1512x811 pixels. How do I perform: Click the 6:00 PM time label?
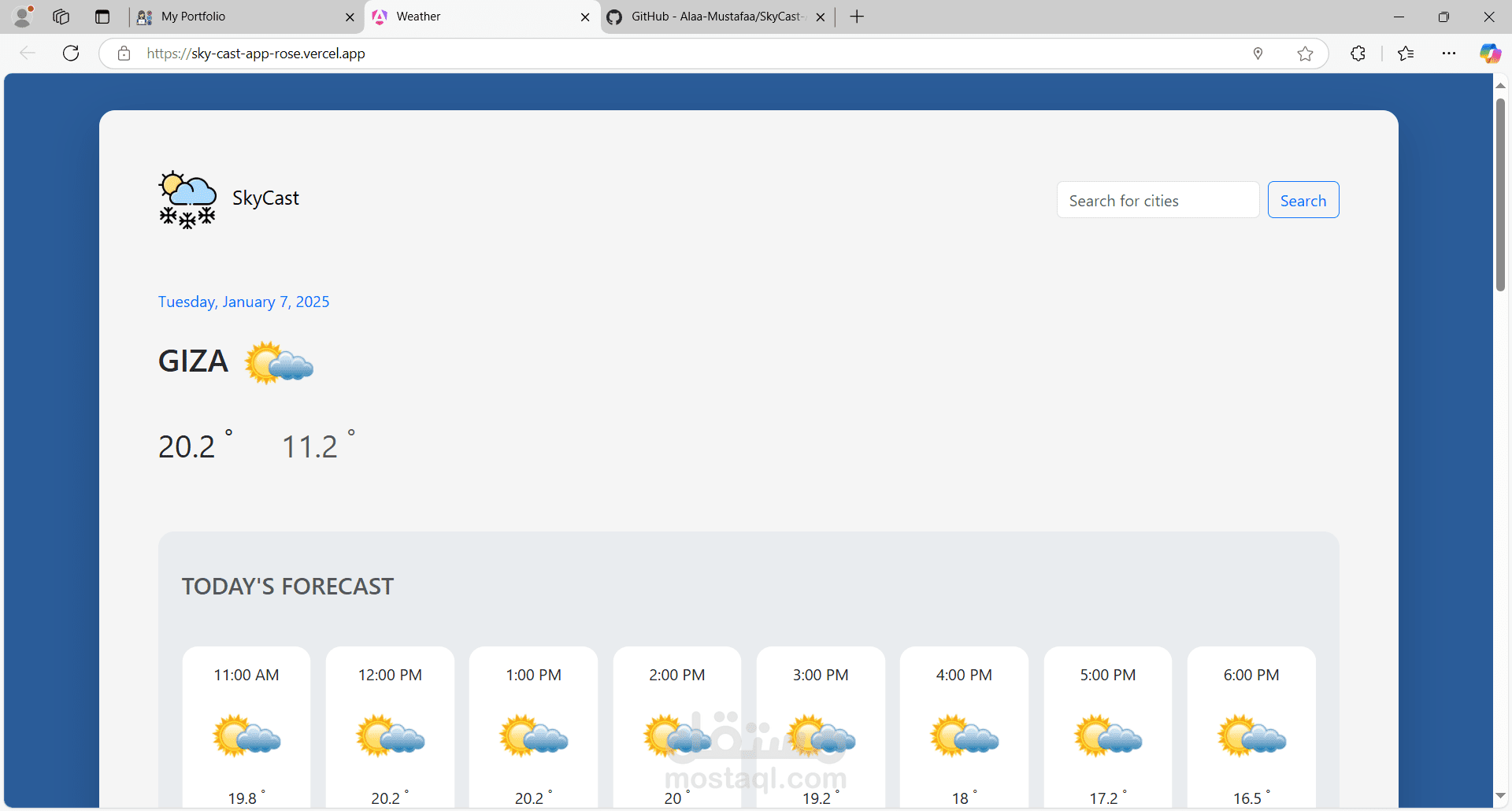[1252, 676]
